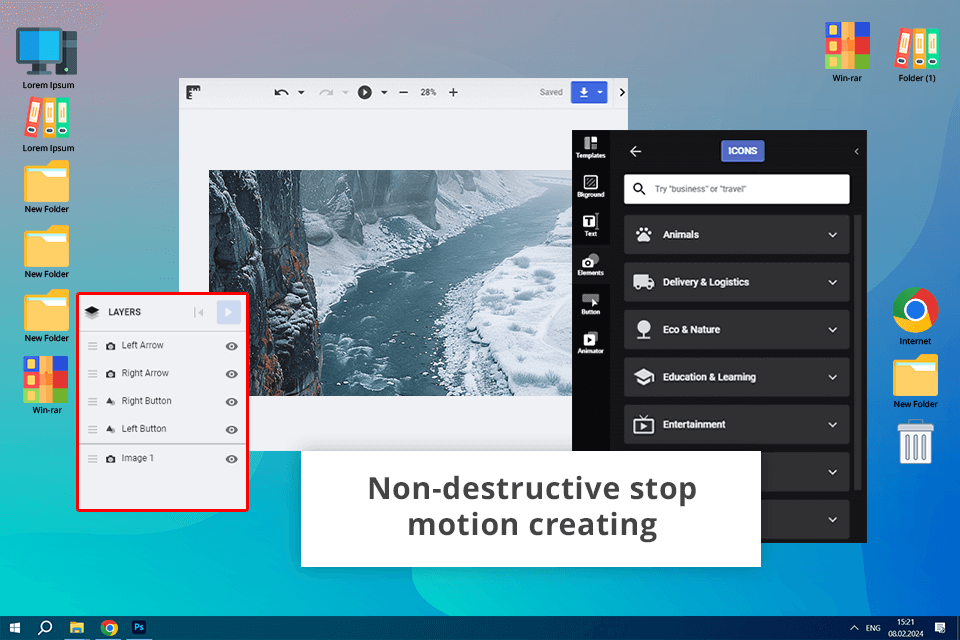The height and width of the screenshot is (640, 960).
Task: Click the magnifier icon in search field
Action: (x=639, y=189)
